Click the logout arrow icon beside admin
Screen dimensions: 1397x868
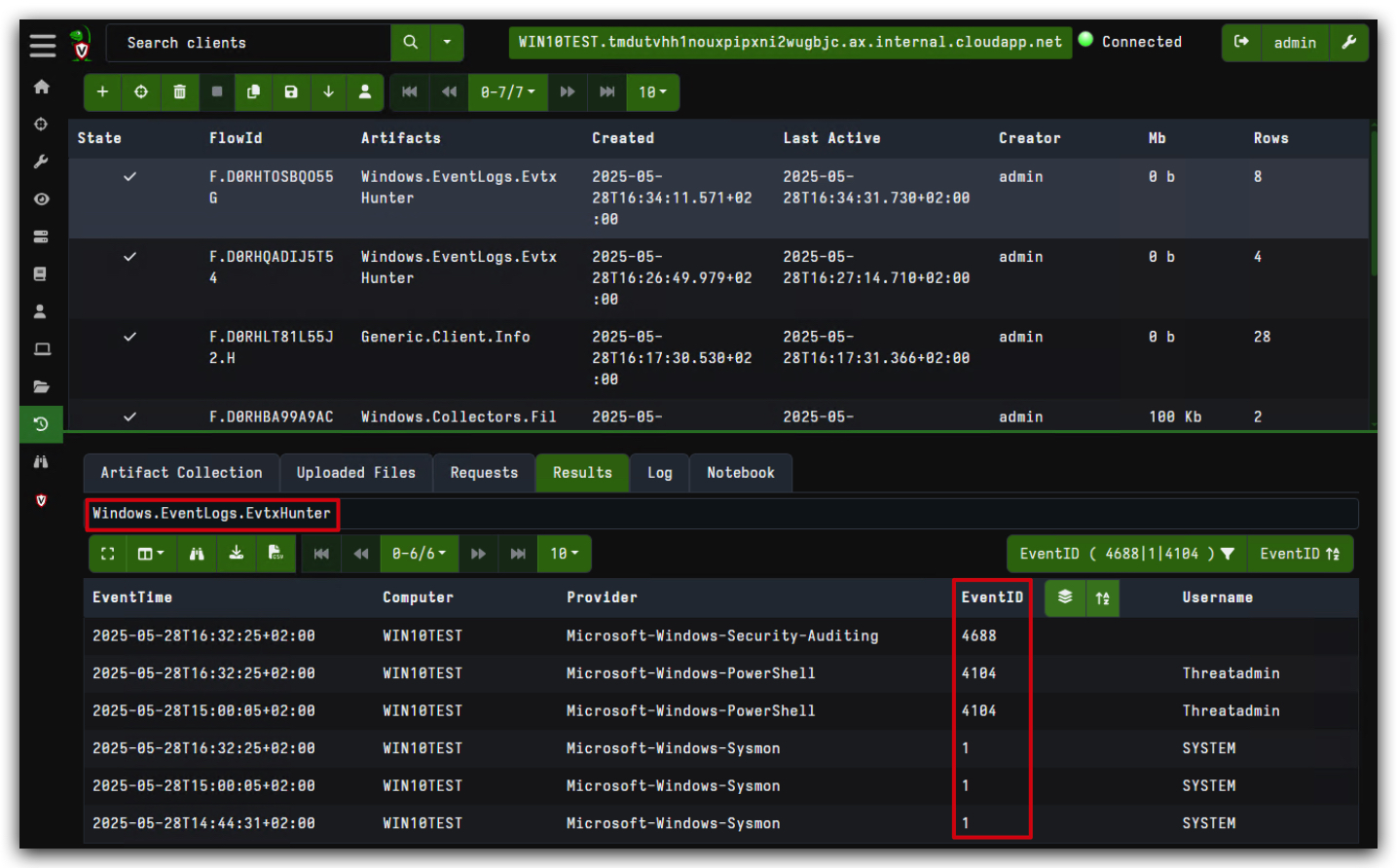click(1241, 43)
